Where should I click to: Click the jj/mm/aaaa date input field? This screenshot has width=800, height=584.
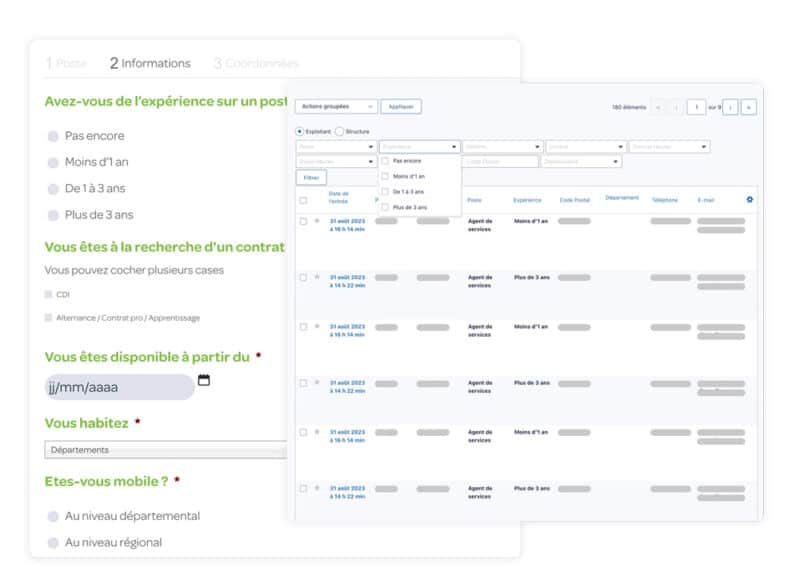(119, 387)
